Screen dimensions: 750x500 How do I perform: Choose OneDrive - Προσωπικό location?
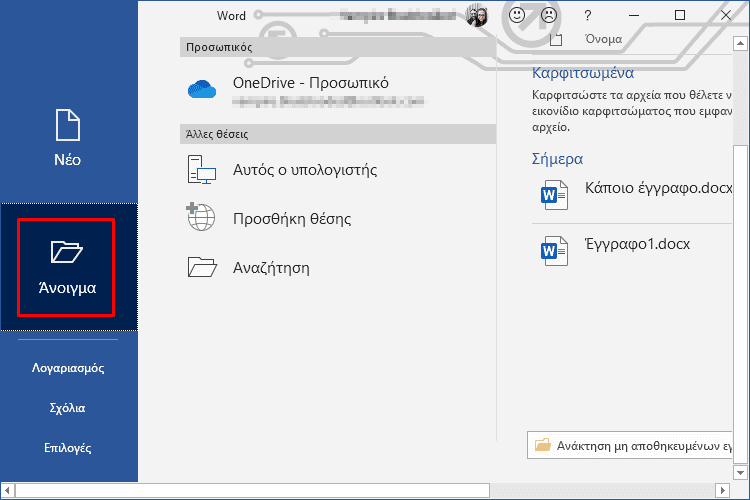coord(338,90)
